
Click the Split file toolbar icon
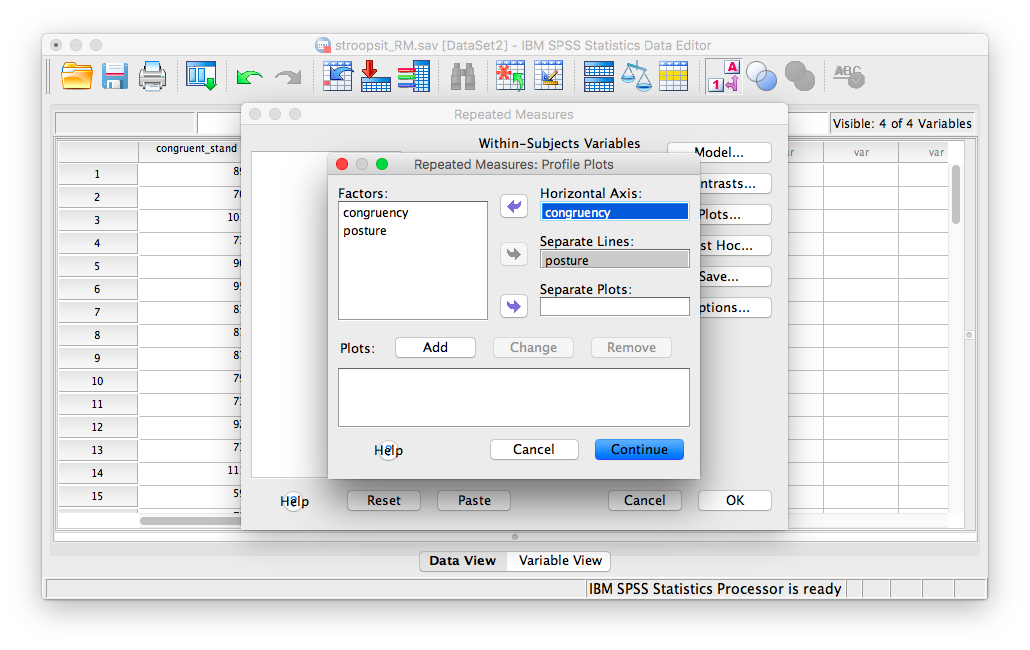(x=598, y=77)
